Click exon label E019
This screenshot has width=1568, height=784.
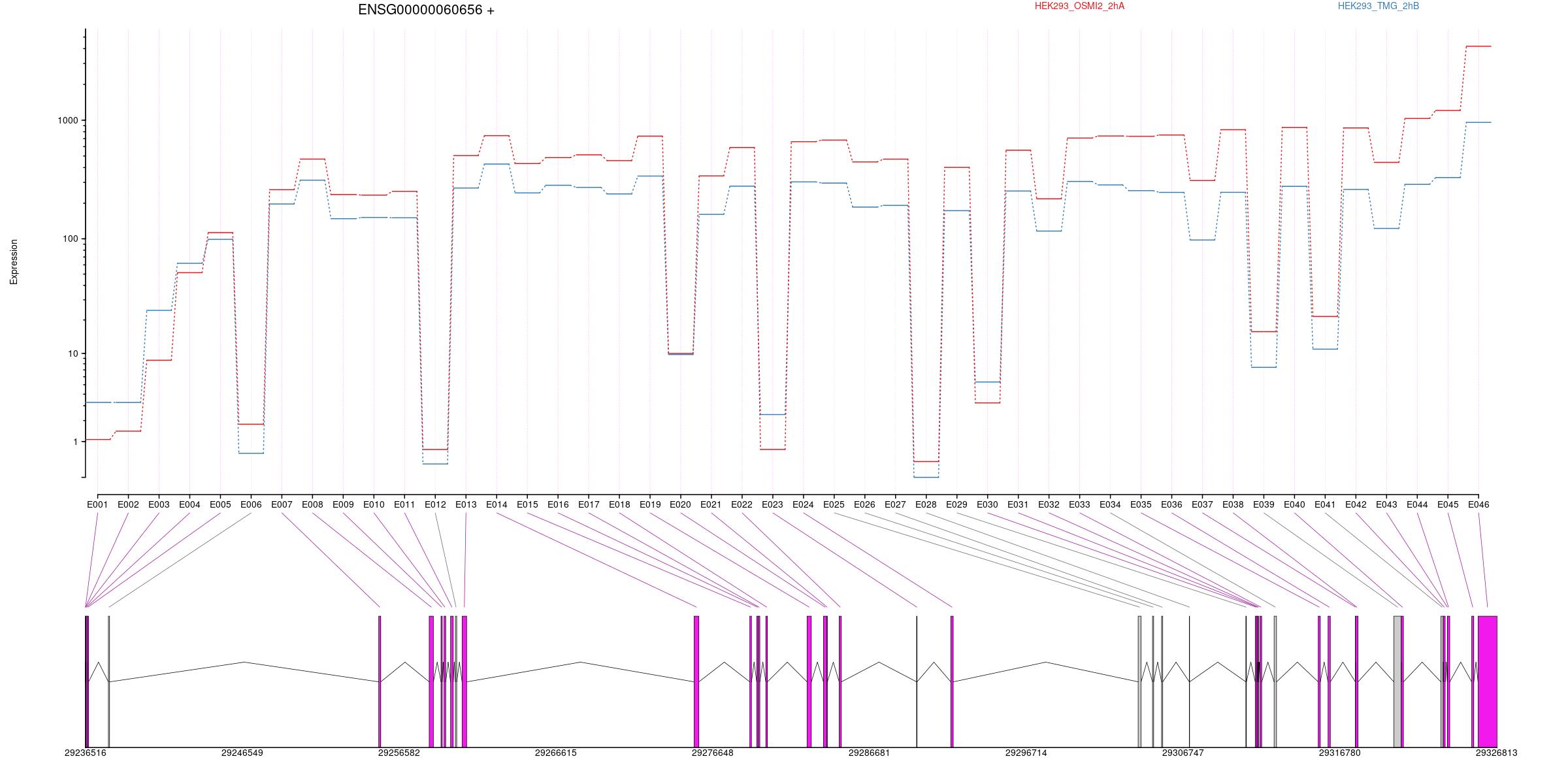point(650,504)
